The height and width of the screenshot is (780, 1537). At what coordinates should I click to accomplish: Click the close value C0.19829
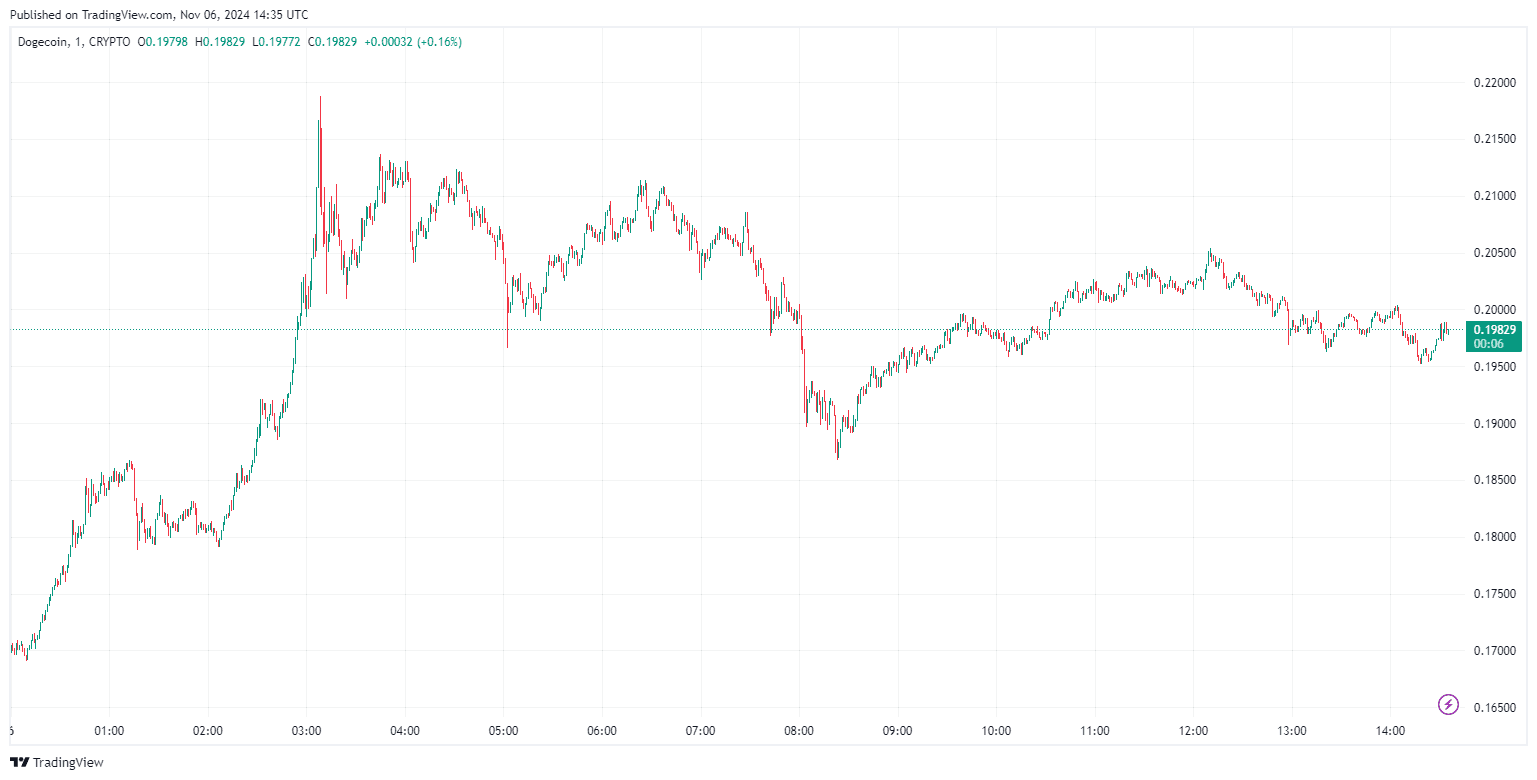[333, 42]
